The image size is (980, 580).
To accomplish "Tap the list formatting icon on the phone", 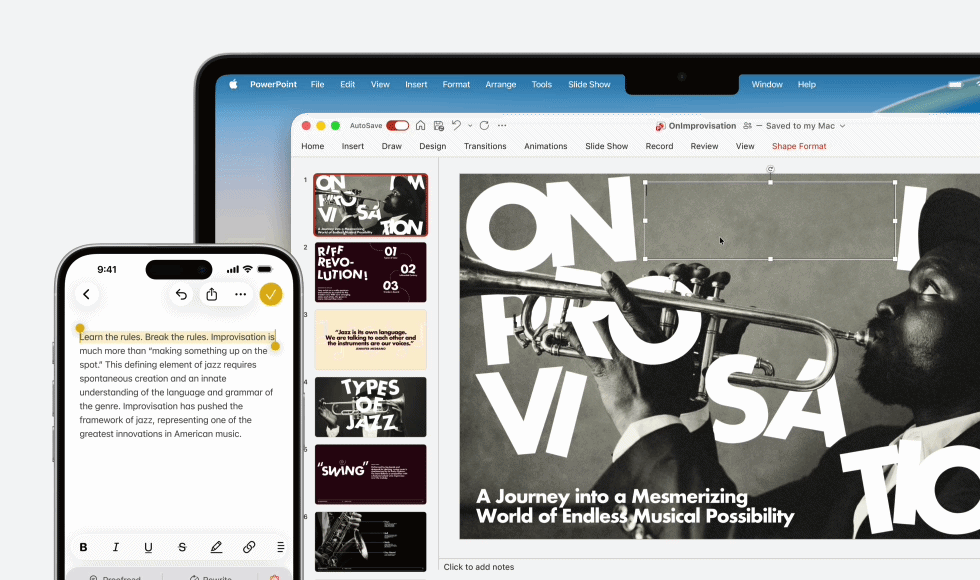I will [x=280, y=548].
